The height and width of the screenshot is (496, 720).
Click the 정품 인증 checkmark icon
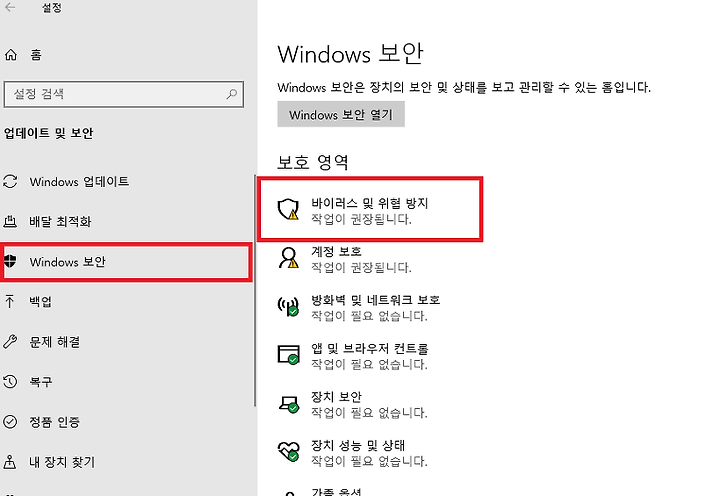coord(10,422)
